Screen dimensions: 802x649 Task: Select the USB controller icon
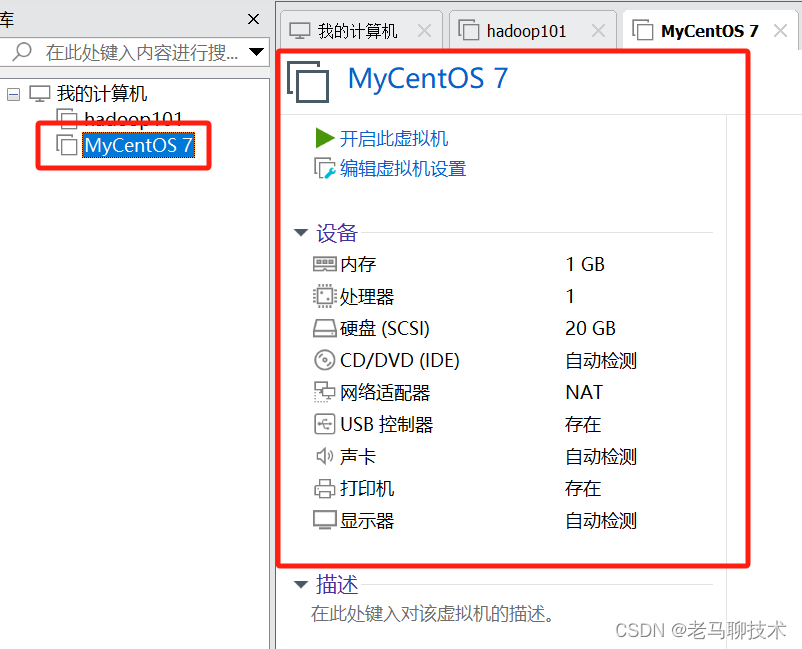click(324, 424)
